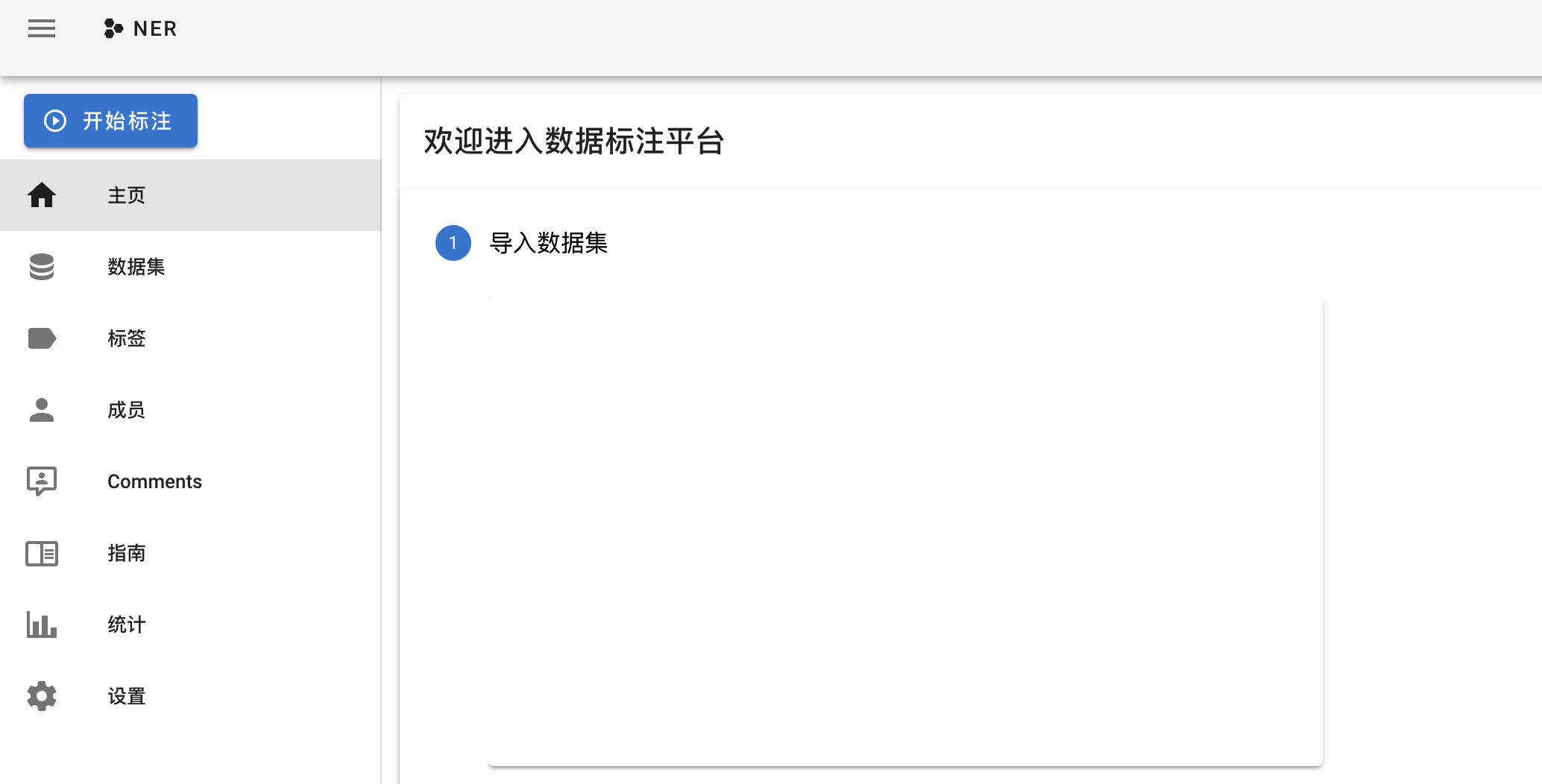This screenshot has width=1542, height=784.
Task: Select the Comments menu item
Action: (x=190, y=481)
